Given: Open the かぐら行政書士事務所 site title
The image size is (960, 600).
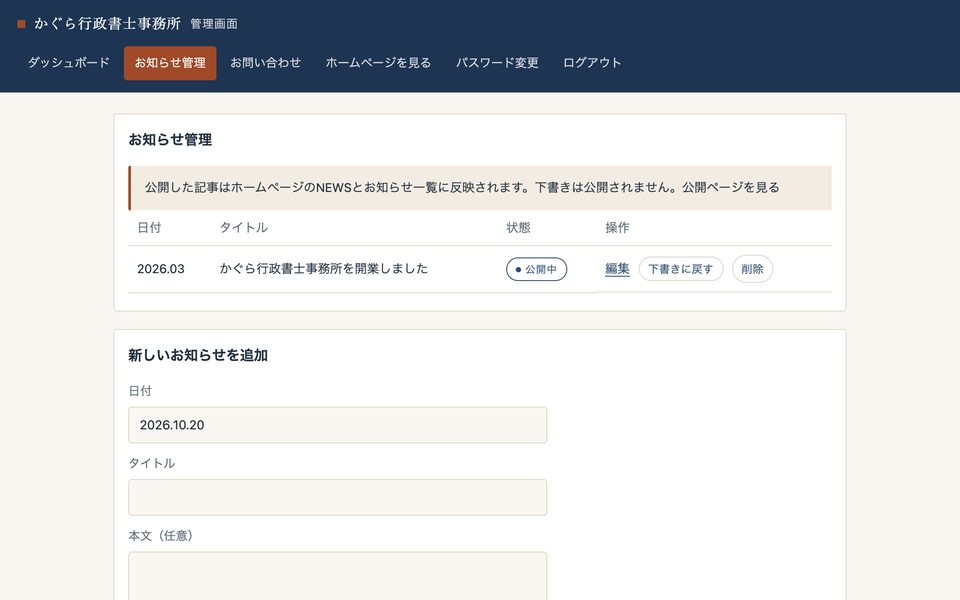Looking at the screenshot, I should (107, 23).
